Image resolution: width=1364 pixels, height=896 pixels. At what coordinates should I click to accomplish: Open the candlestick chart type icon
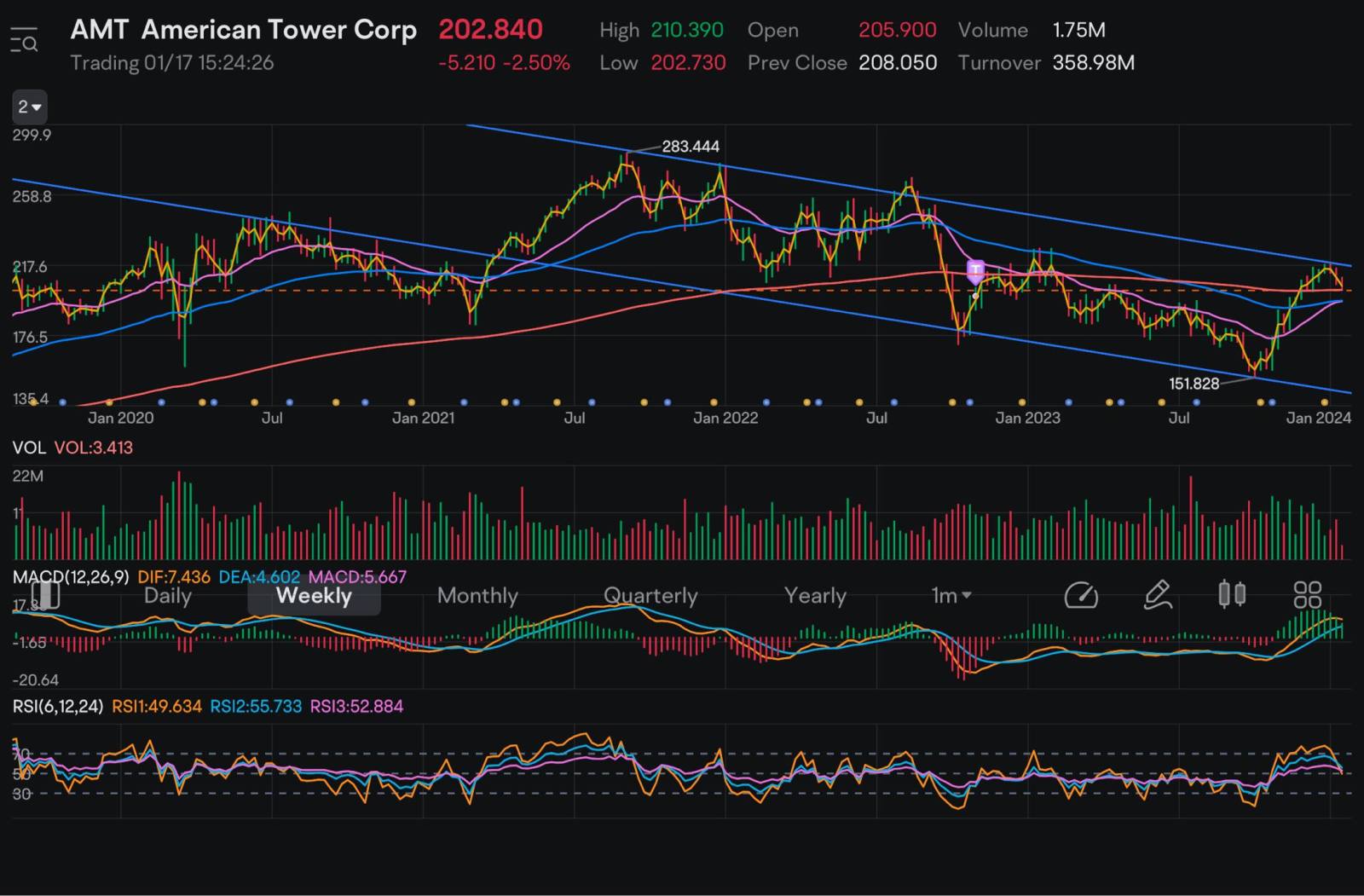(1232, 593)
